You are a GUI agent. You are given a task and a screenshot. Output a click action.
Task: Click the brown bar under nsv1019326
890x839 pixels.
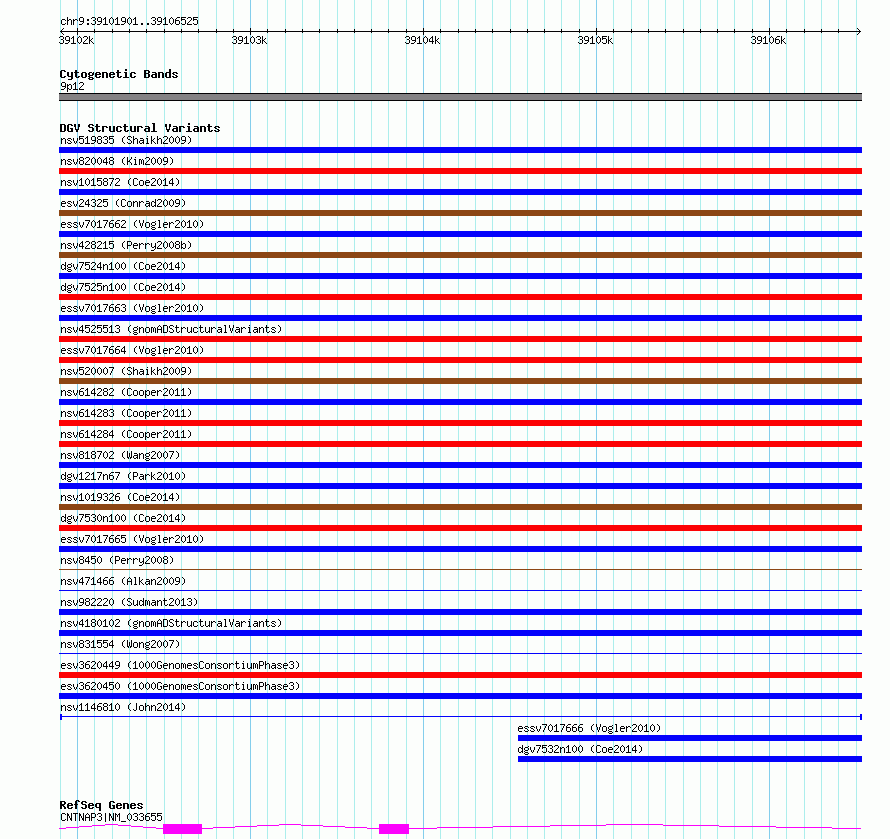coord(460,507)
